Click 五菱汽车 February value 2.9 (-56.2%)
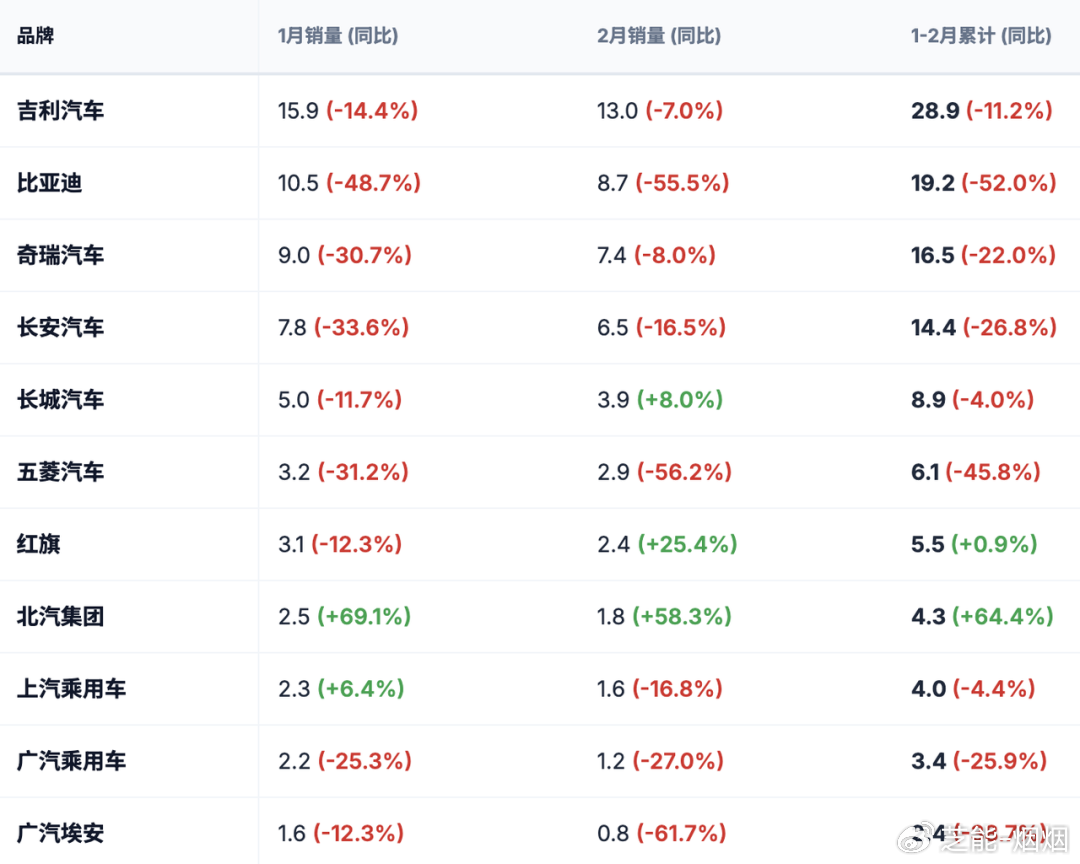1080x864 pixels. 665,472
